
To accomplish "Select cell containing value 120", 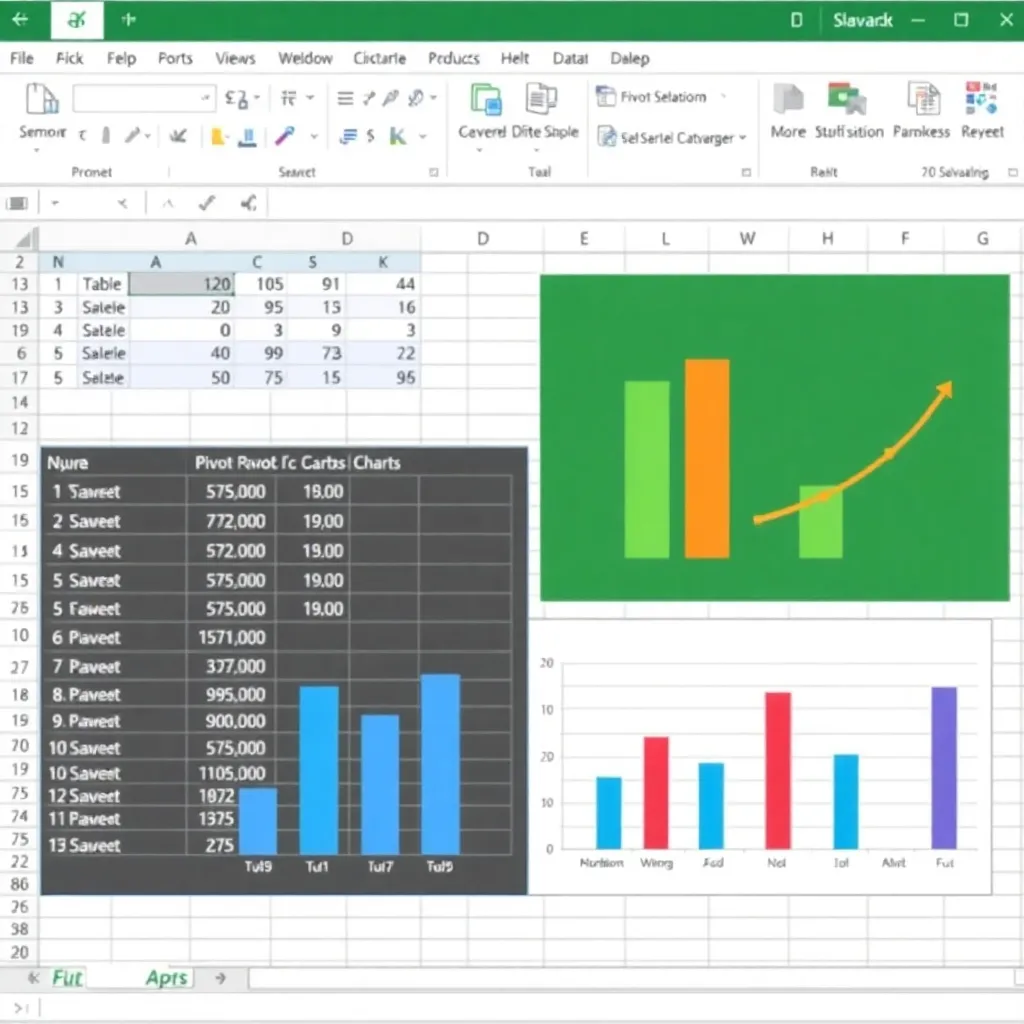I will tap(182, 284).
